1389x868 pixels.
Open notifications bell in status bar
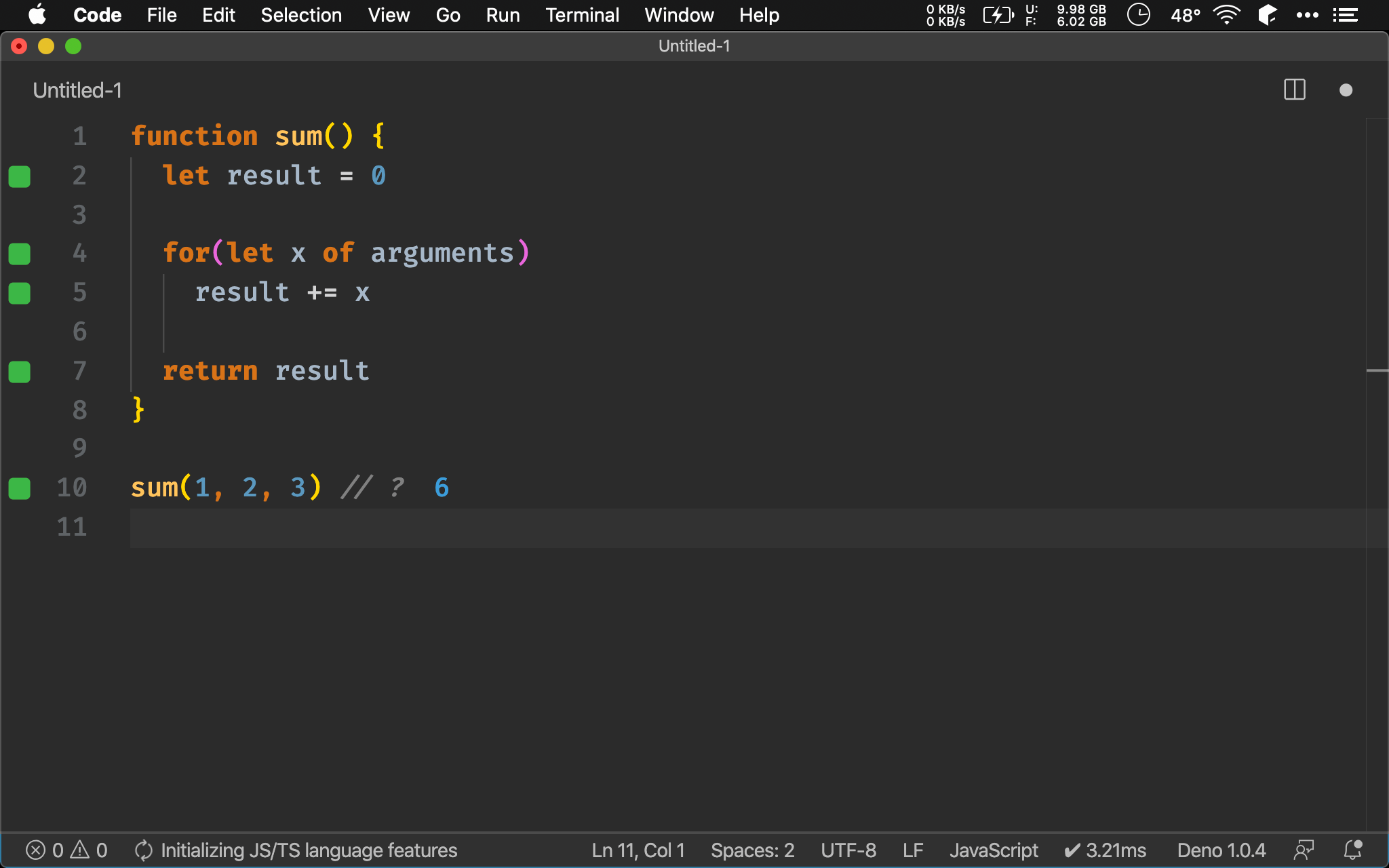pos(1353,850)
